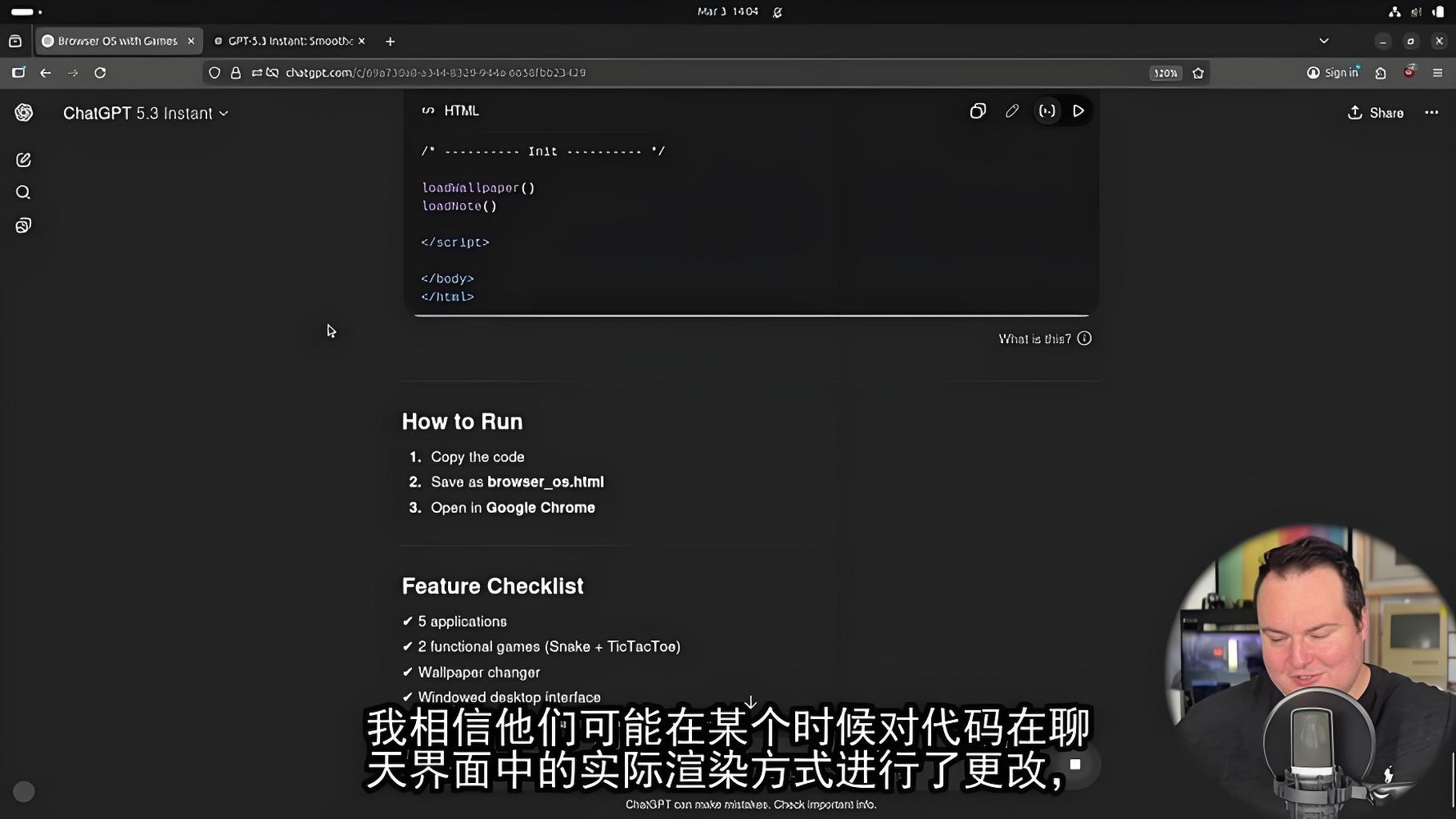Switch to the GPT-5.3 Instant Smooth tab
This screenshot has height=819, width=1456.
click(288, 41)
